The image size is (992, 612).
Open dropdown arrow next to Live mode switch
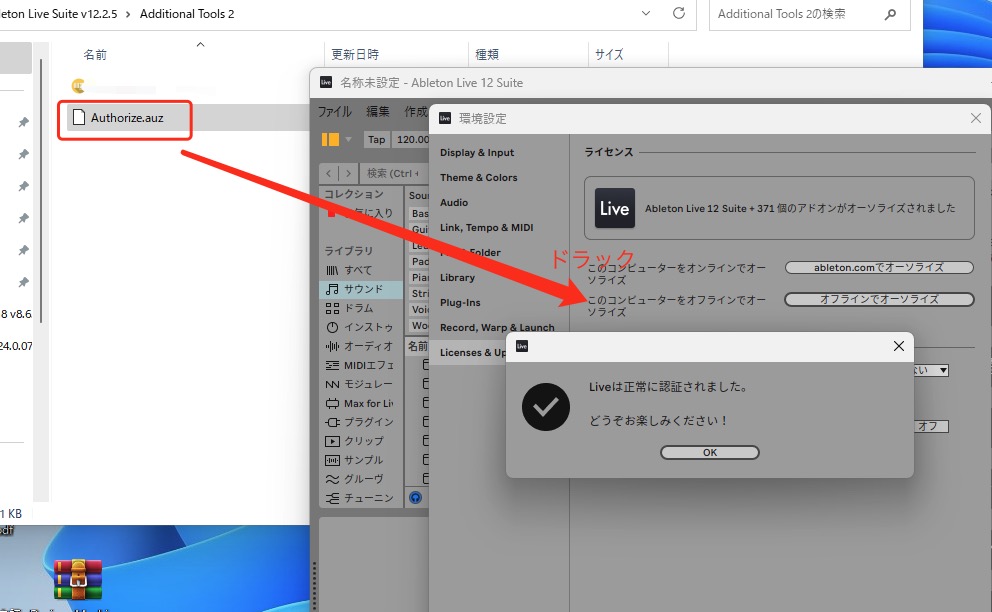(x=348, y=139)
